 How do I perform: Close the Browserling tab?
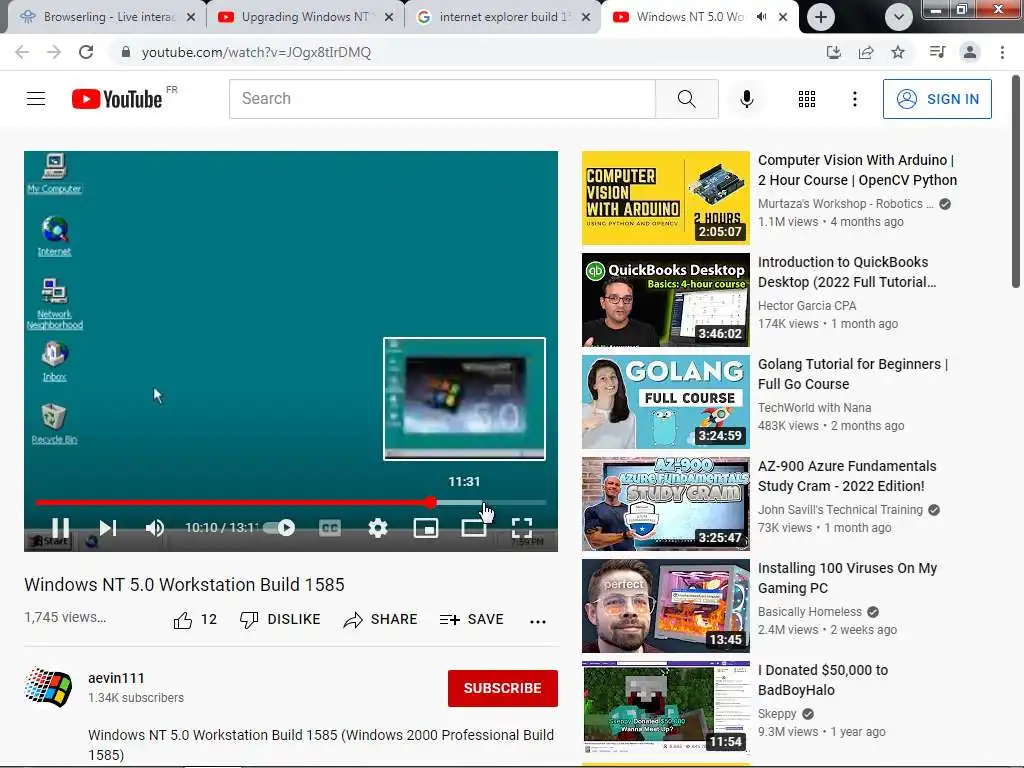[191, 17]
